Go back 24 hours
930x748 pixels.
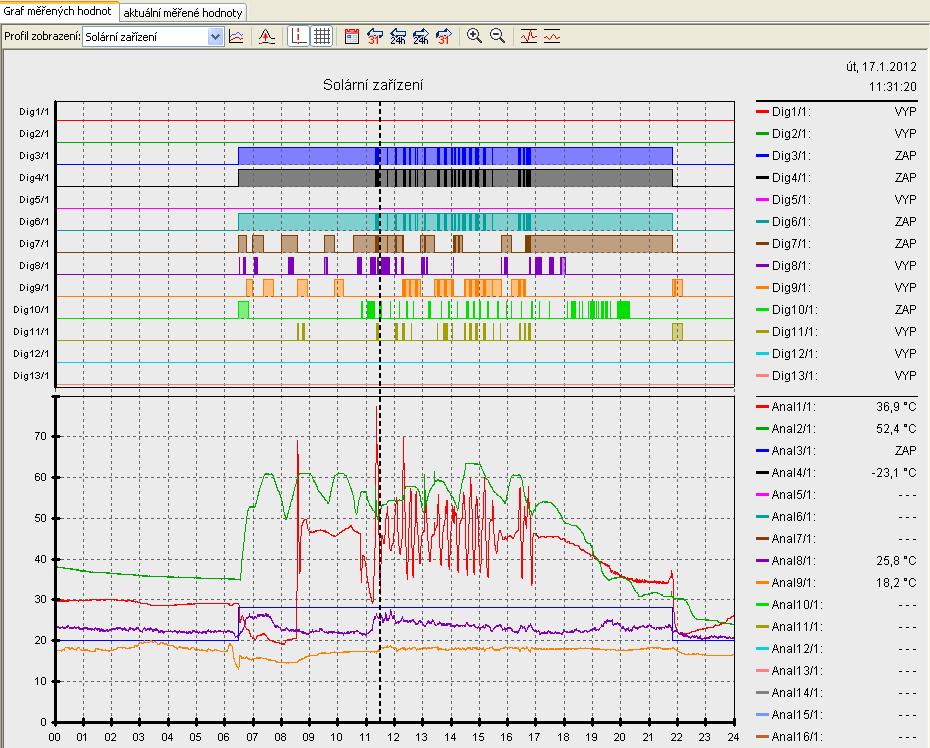point(398,37)
